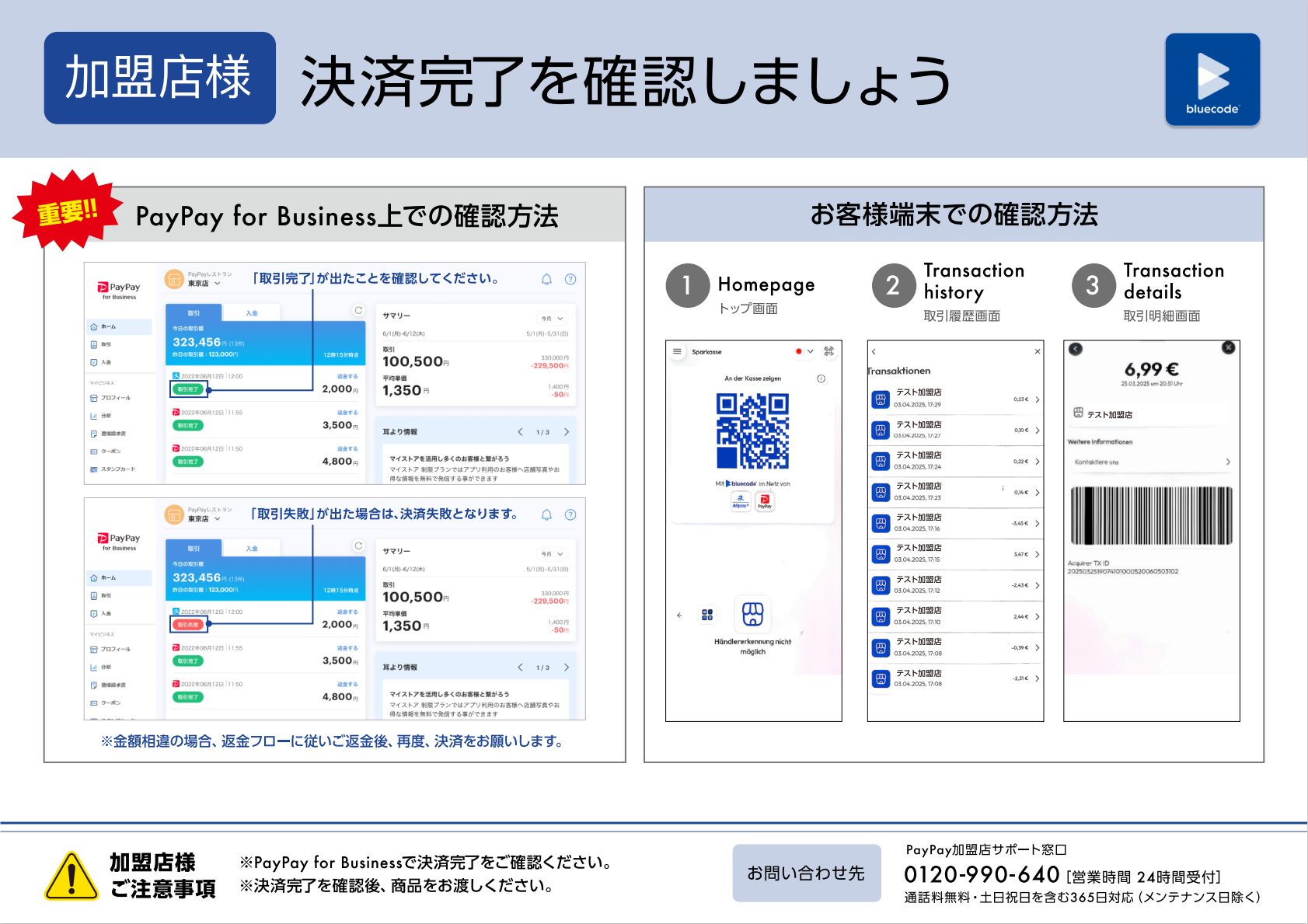The width and height of the screenshot is (1308, 924).
Task: Tap the large store icon on the homepage screen
Action: 753,614
